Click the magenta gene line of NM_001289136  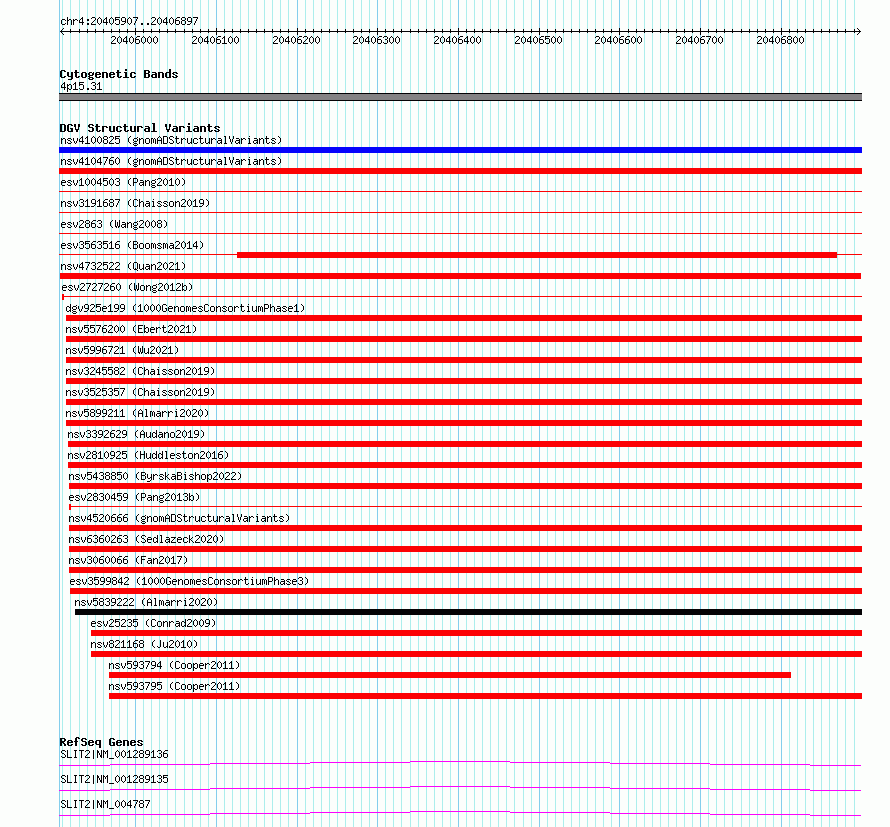[460, 763]
